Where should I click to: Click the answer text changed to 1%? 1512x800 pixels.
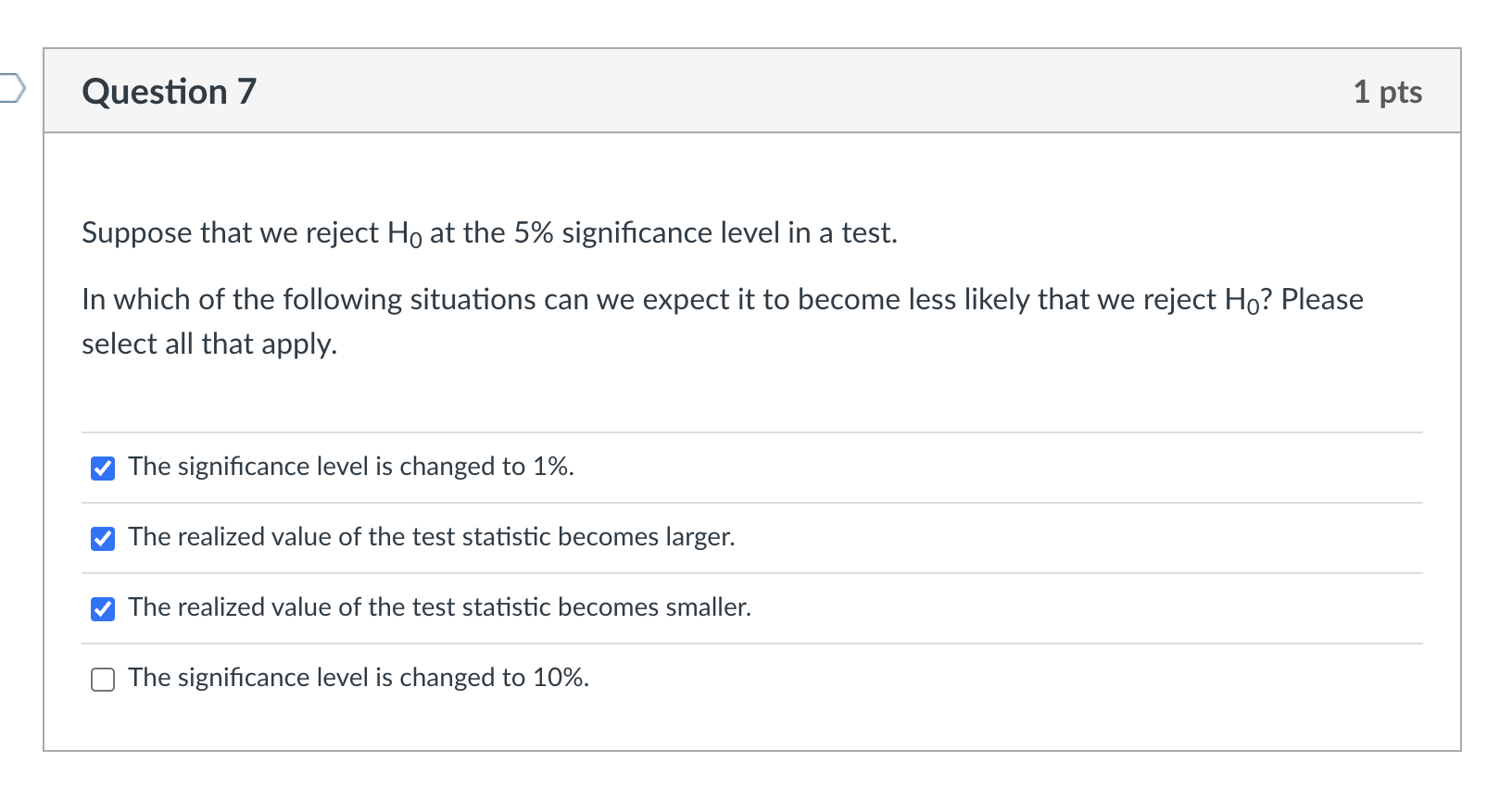(x=350, y=468)
